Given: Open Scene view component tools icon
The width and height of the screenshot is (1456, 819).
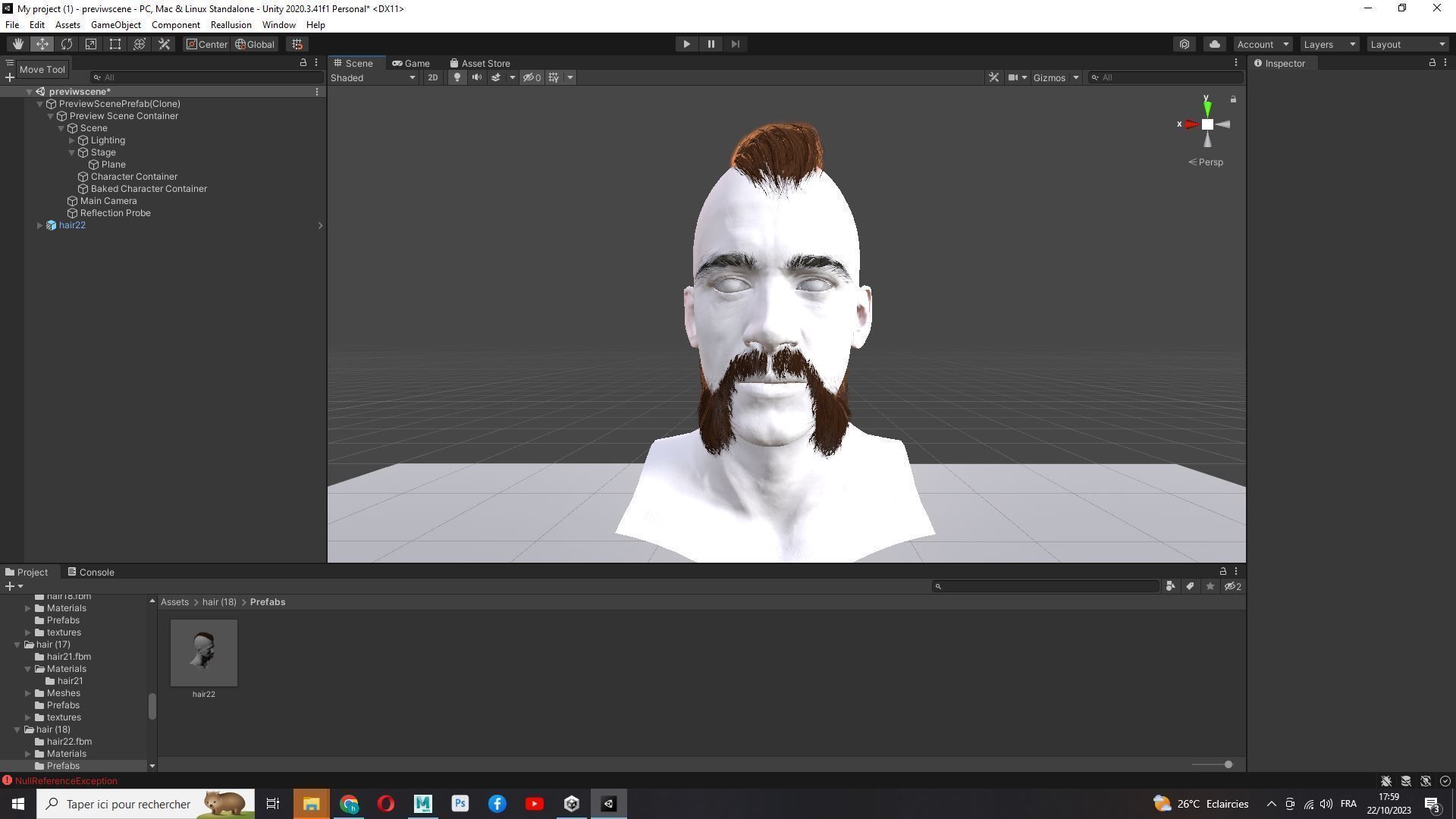Looking at the screenshot, I should 993,77.
